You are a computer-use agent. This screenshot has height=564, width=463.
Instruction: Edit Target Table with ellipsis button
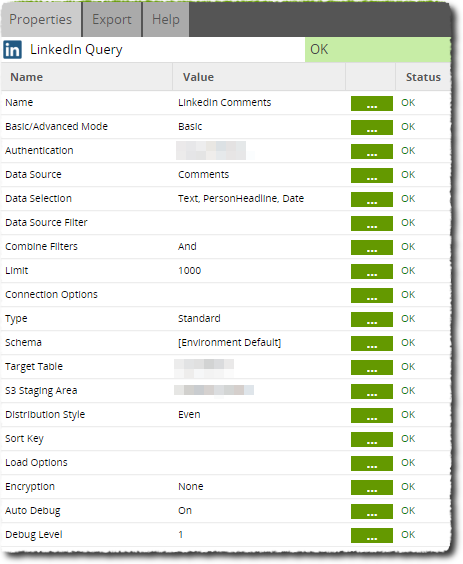[x=372, y=368]
